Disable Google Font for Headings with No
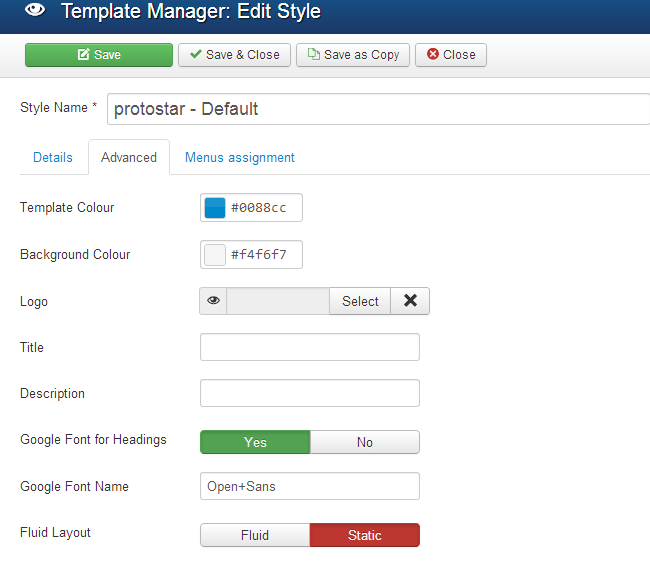This screenshot has width=650, height=575. [365, 442]
